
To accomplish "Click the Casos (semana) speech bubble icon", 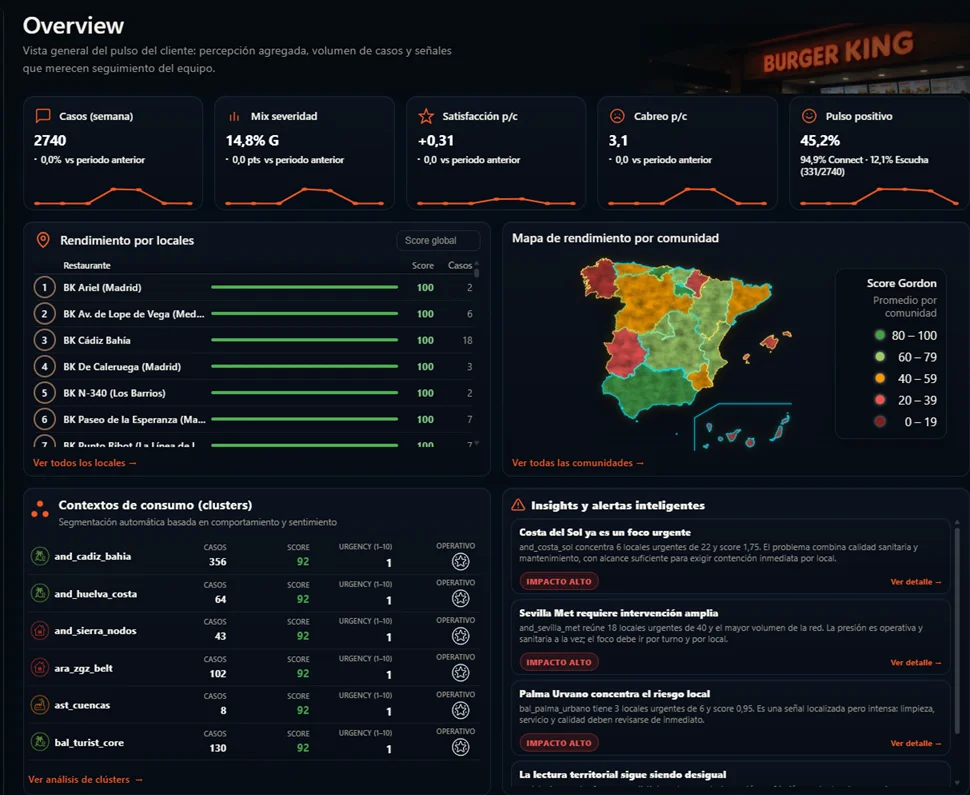I will (43, 116).
